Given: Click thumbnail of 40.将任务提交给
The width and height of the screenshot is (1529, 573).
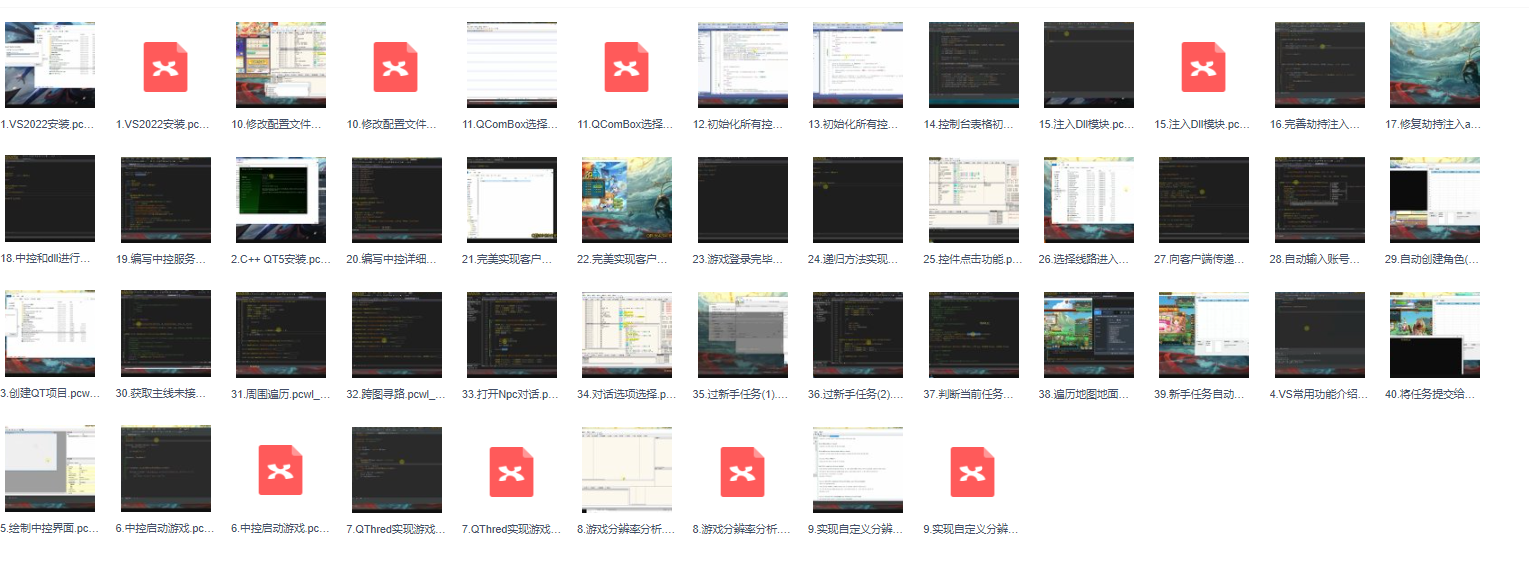Looking at the screenshot, I should [x=1435, y=334].
